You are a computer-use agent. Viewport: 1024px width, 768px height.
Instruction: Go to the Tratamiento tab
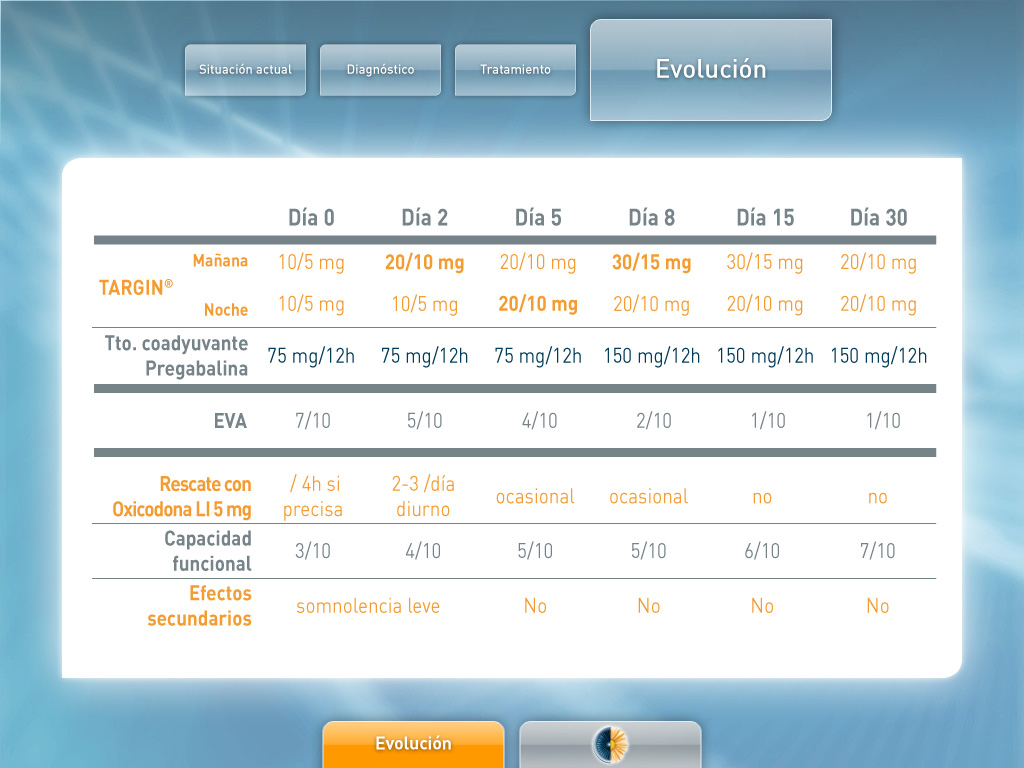pyautogui.click(x=515, y=70)
